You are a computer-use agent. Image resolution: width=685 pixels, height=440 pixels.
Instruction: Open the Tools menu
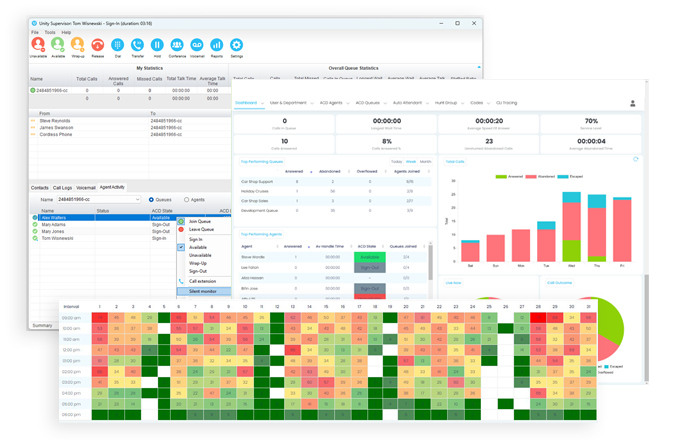[x=50, y=32]
